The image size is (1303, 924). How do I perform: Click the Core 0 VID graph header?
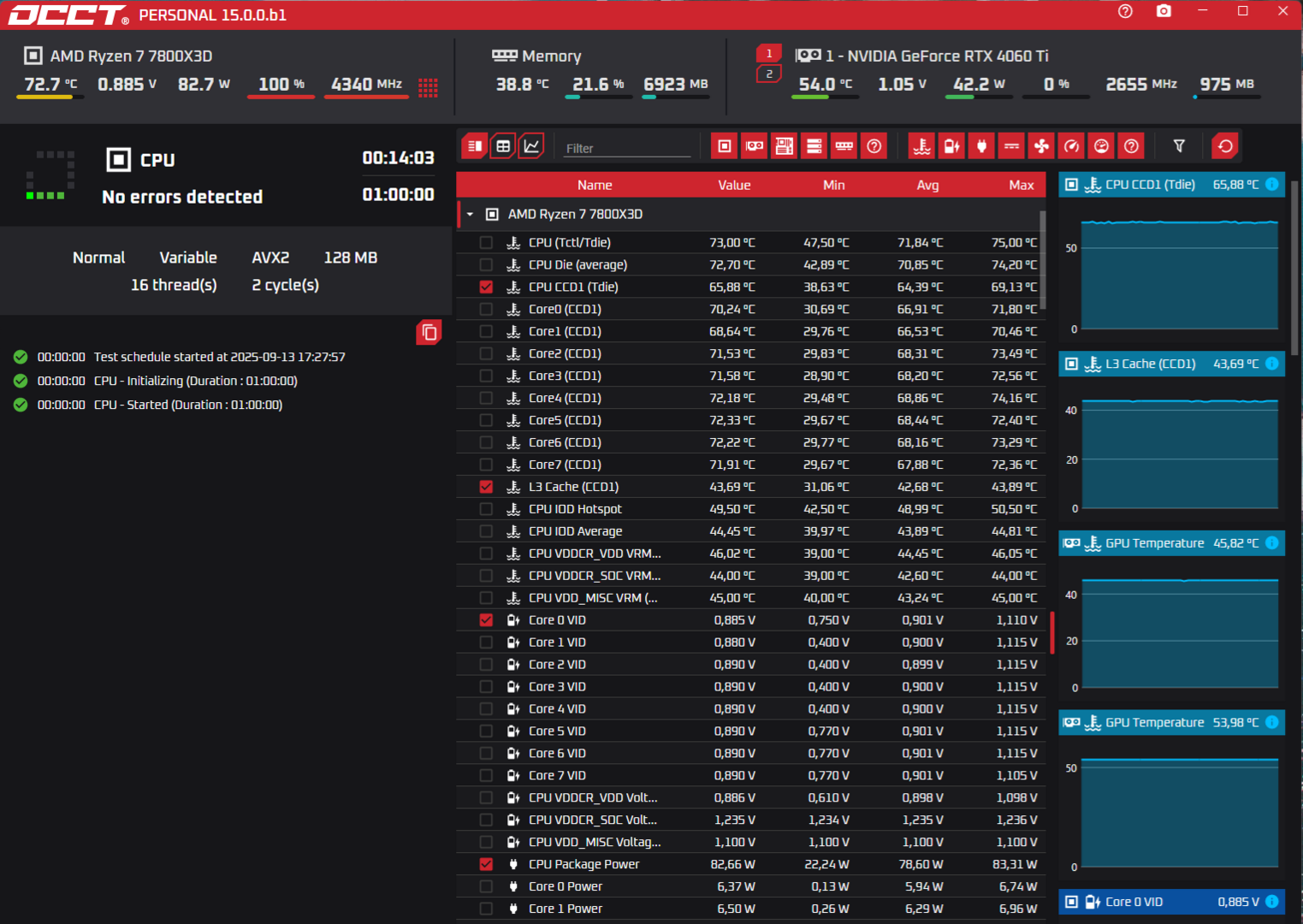point(1171,901)
